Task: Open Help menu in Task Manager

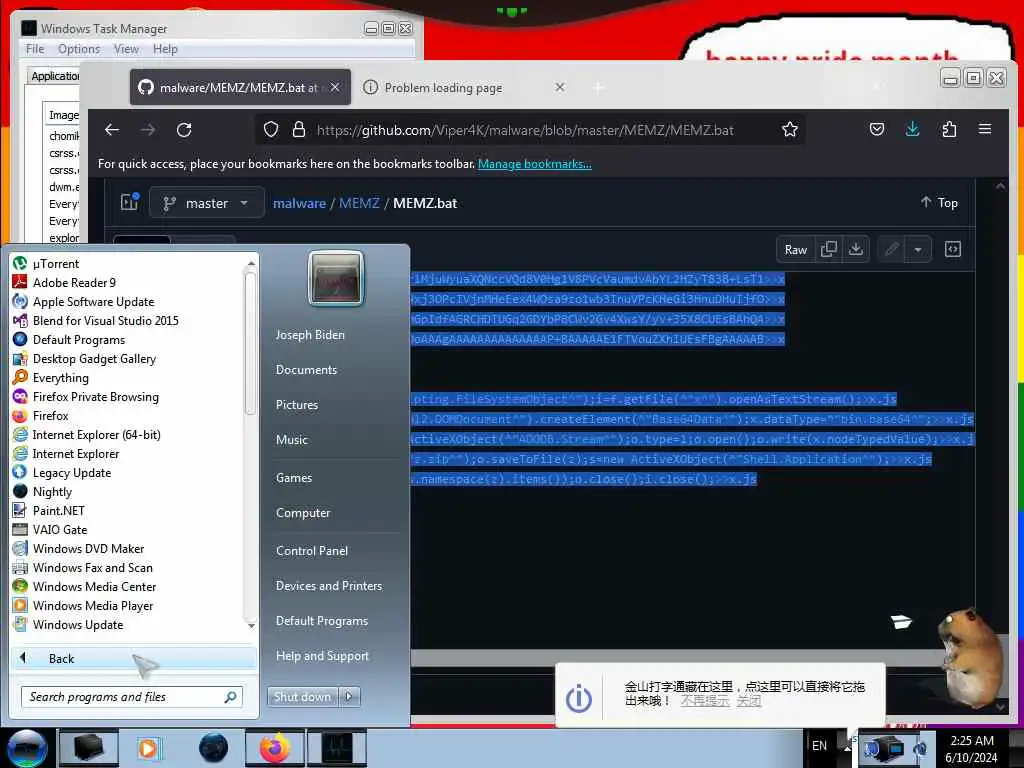Action: [x=165, y=49]
